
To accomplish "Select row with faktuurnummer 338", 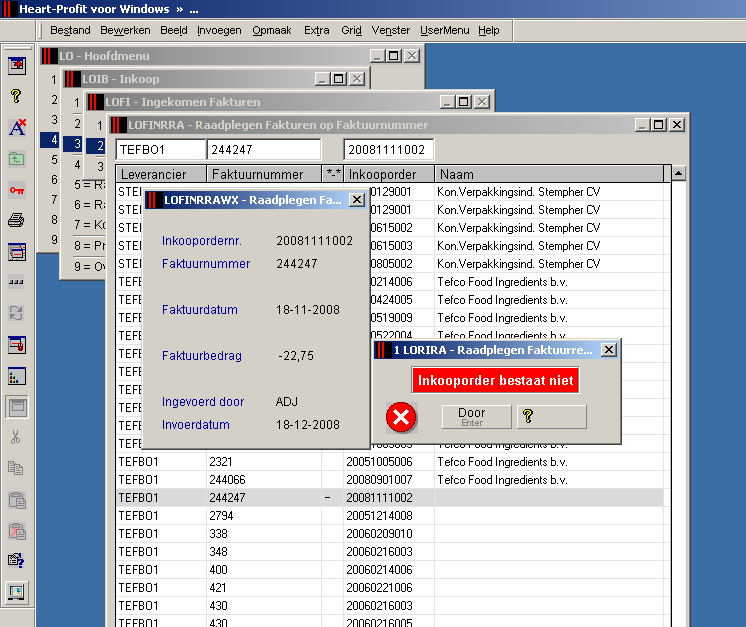I will pyautogui.click(x=390, y=534).
